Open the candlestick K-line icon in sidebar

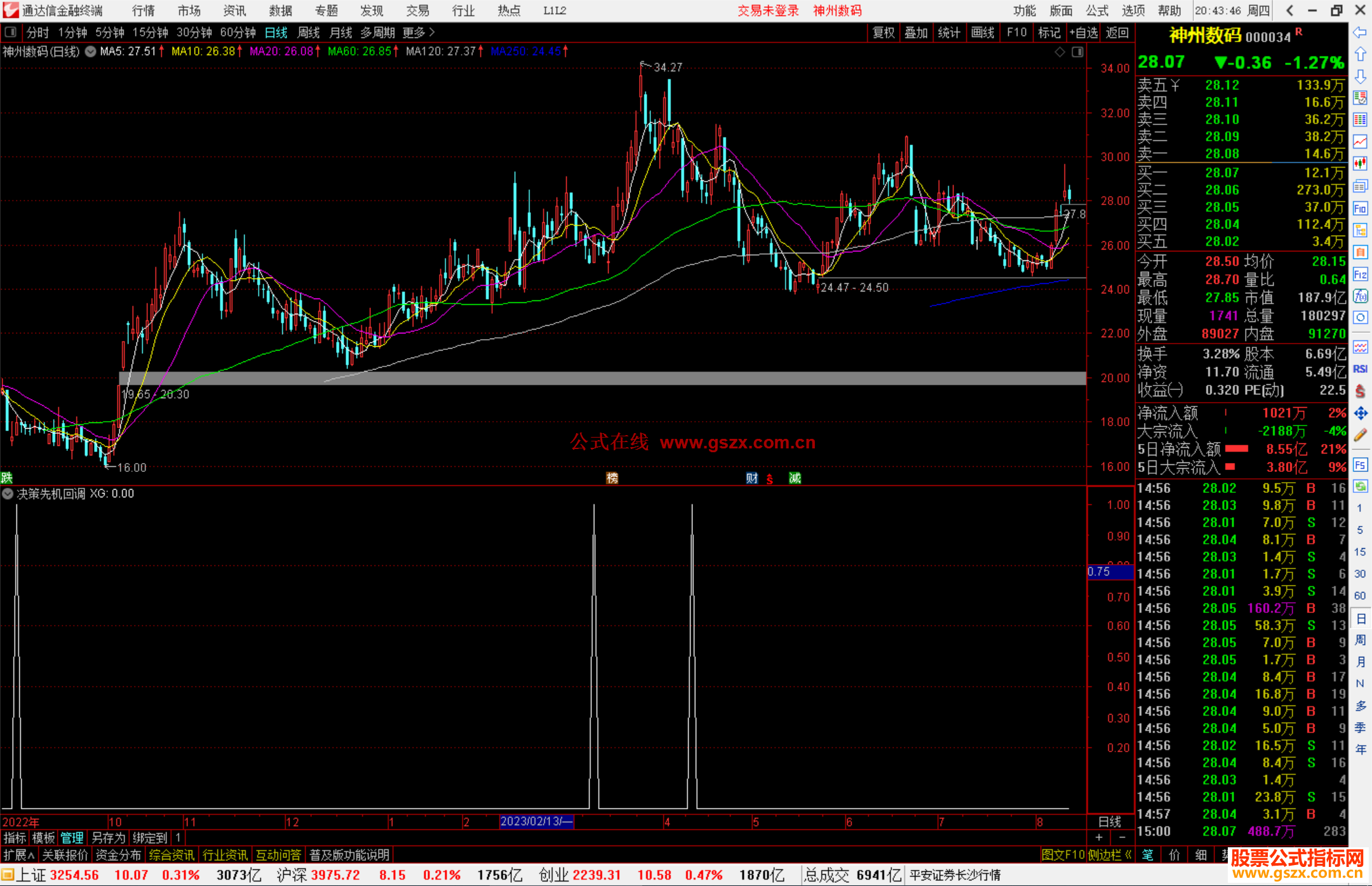1360,164
